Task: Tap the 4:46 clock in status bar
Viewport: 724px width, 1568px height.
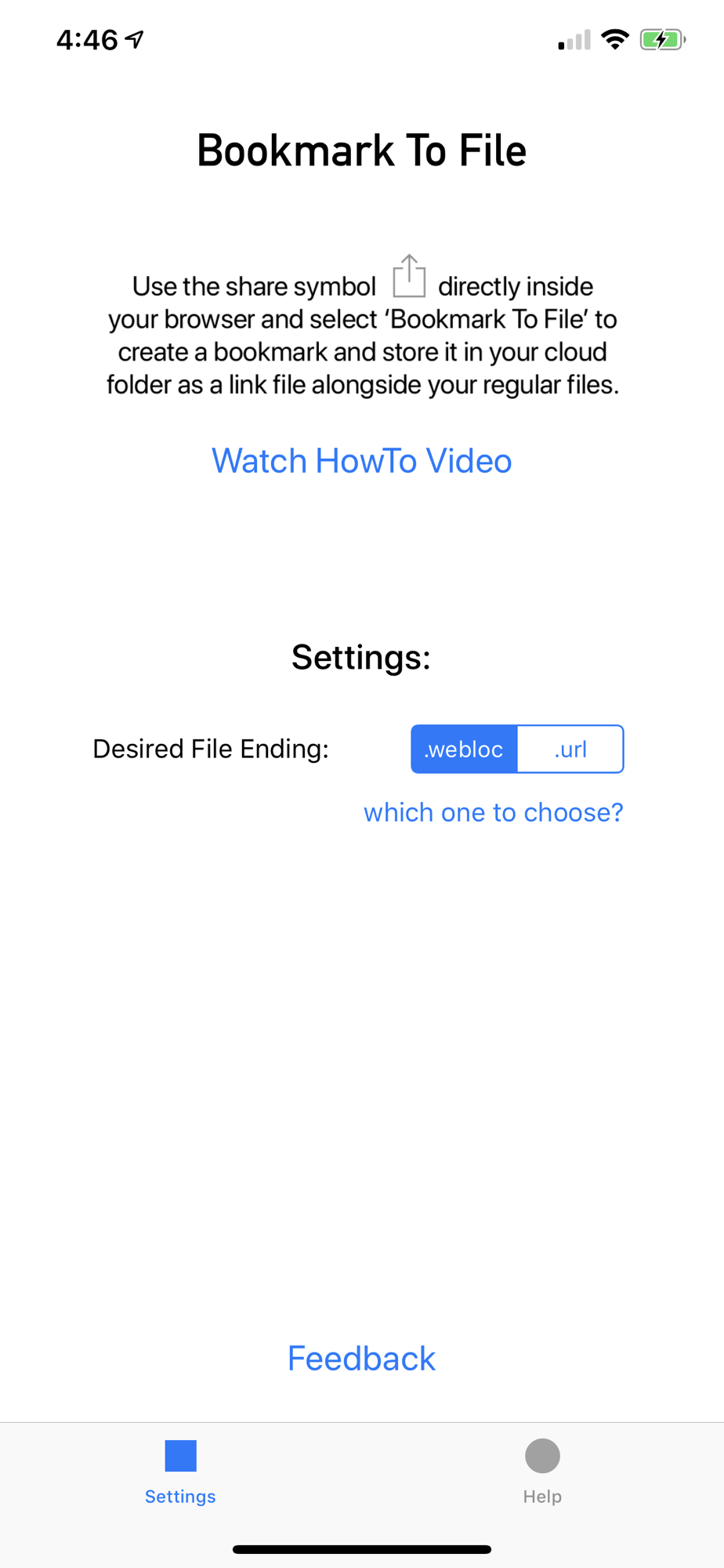Action: click(87, 40)
